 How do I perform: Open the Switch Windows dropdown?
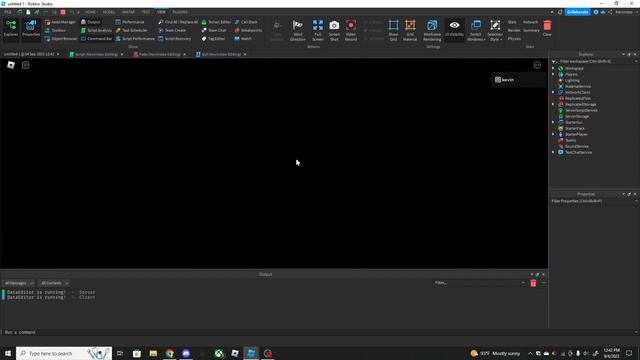pos(476,30)
